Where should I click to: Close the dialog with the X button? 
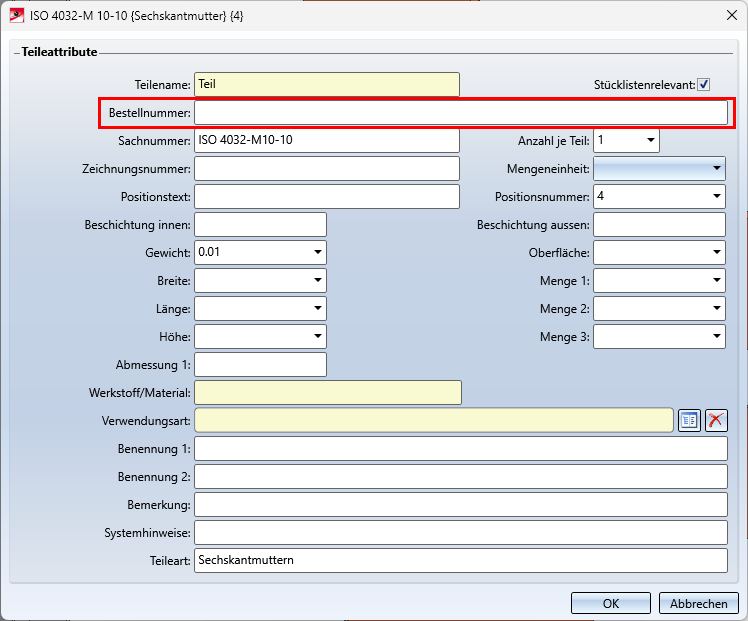[724, 16]
